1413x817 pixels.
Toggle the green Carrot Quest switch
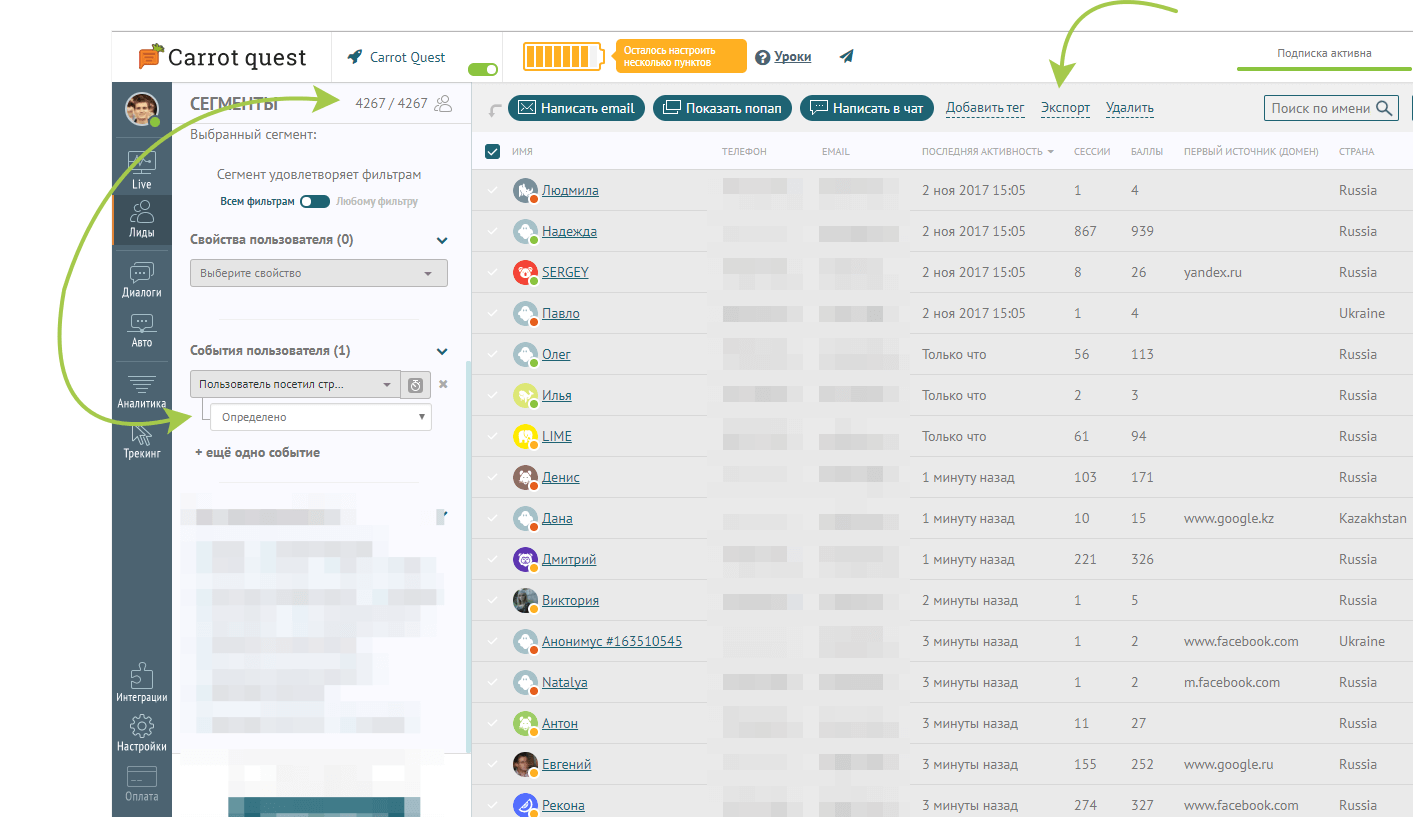point(483,69)
